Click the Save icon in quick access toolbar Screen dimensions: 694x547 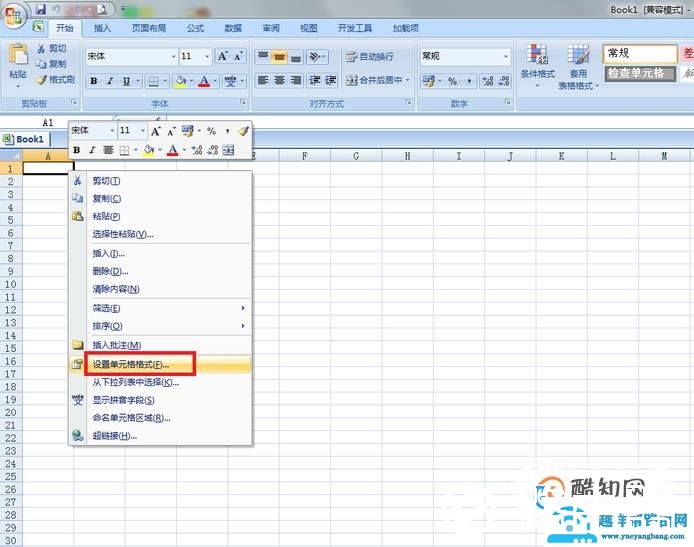(41, 9)
